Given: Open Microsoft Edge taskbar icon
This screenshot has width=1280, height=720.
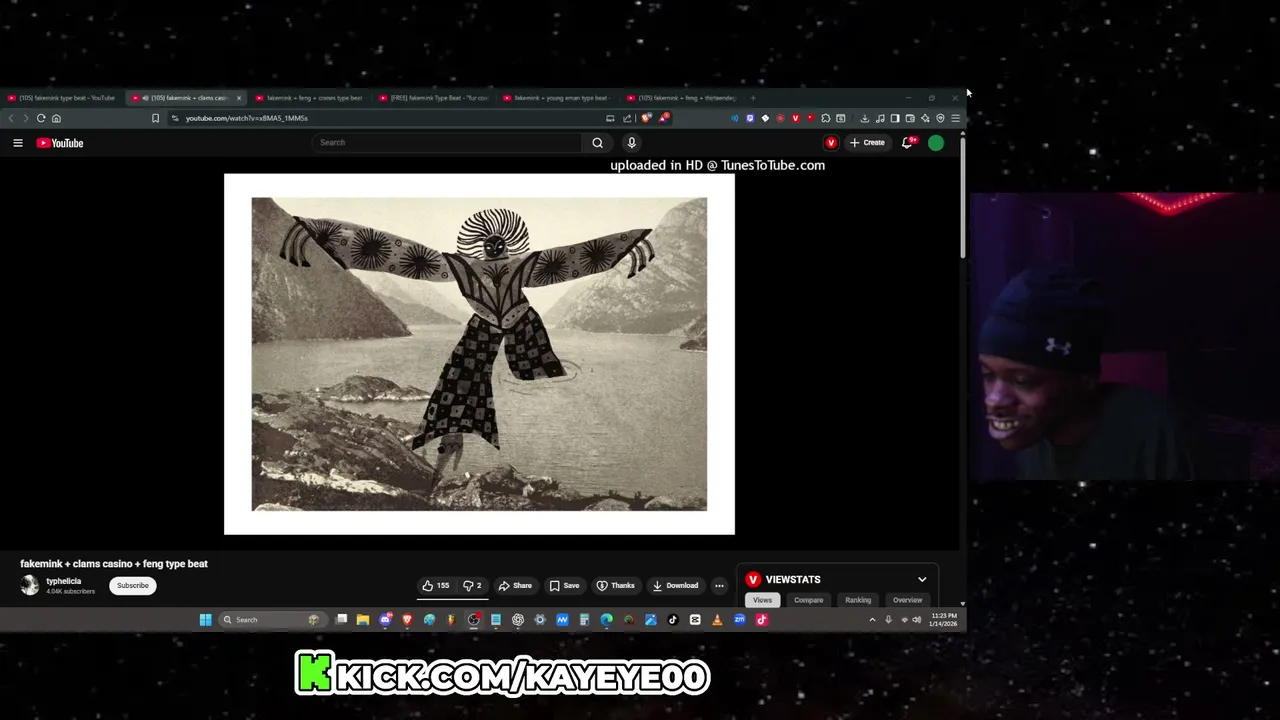Looking at the screenshot, I should pos(606,620).
